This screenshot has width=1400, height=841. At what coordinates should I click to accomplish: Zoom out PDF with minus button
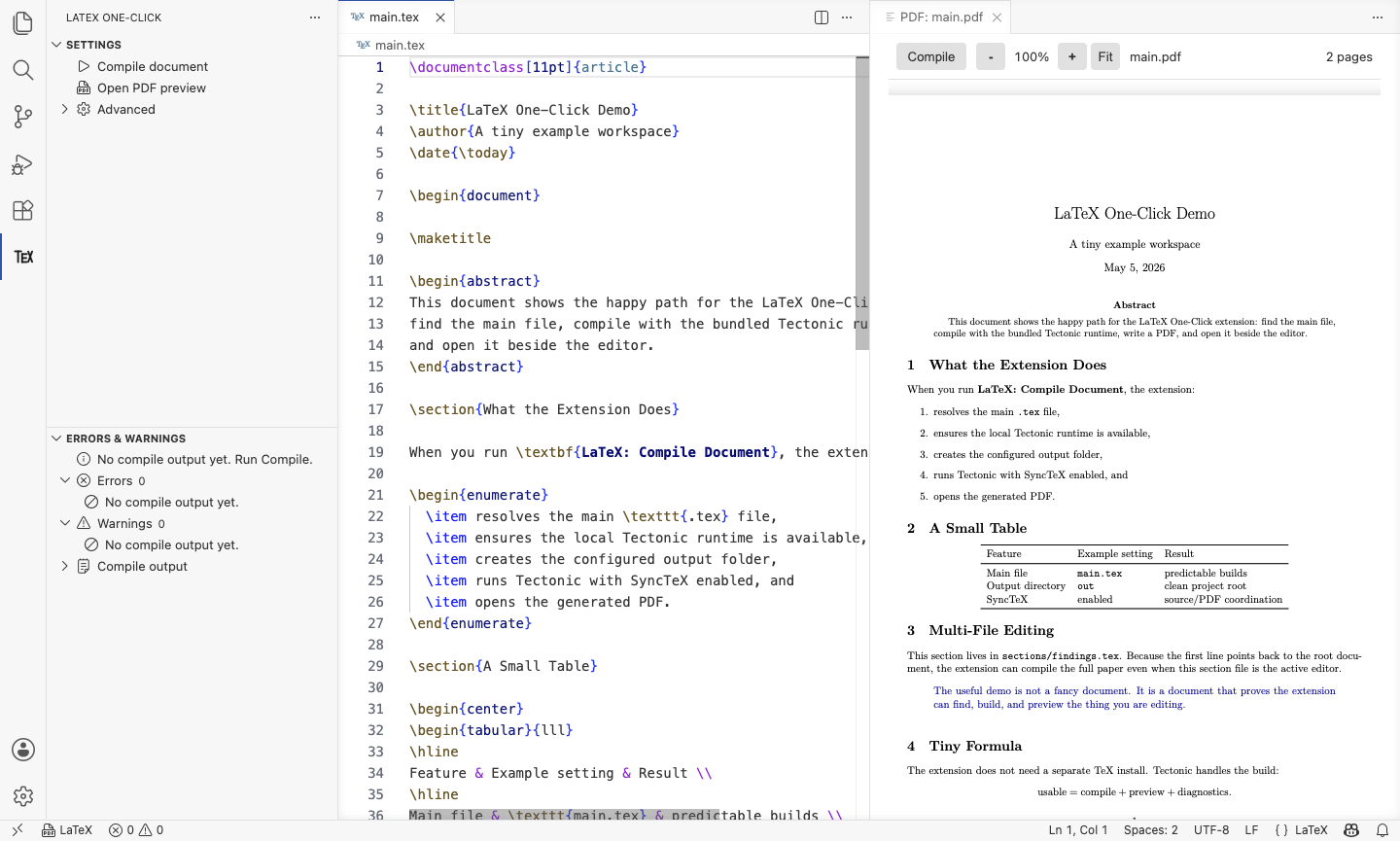click(991, 56)
